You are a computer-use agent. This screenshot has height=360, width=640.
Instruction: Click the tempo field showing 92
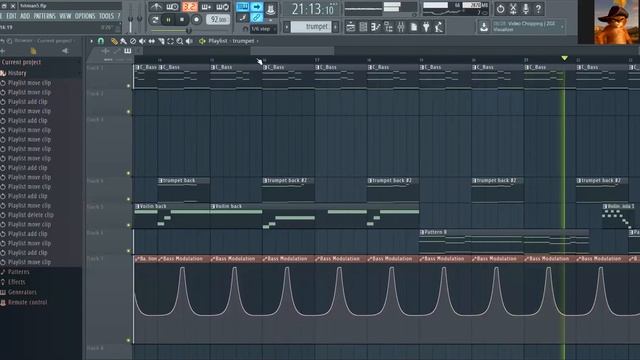(218, 19)
